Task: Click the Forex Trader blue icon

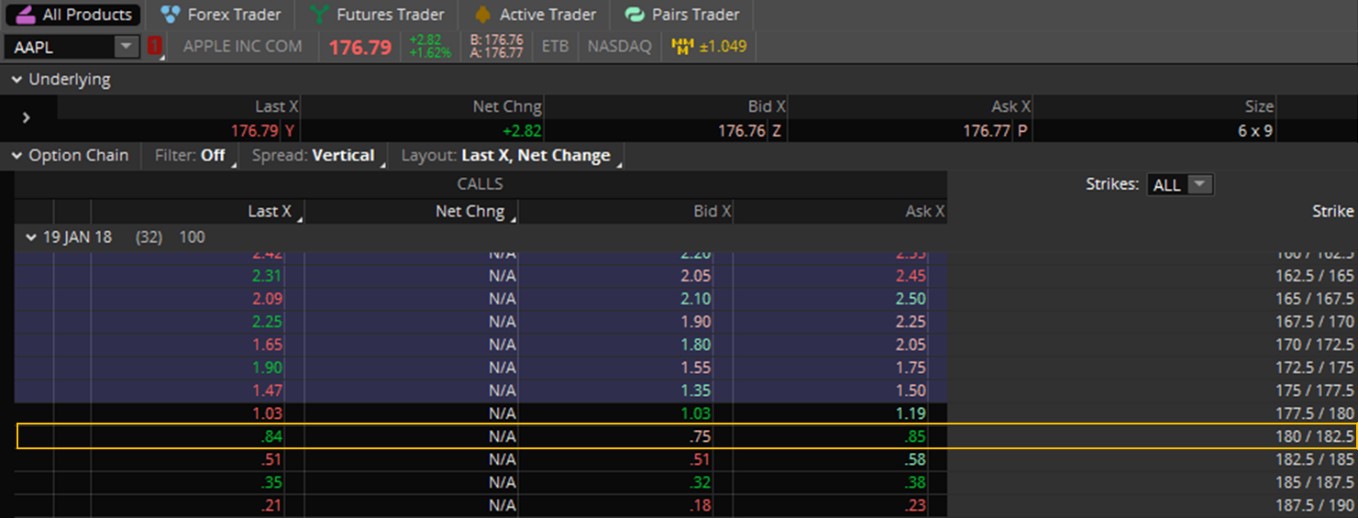Action: 171,15
